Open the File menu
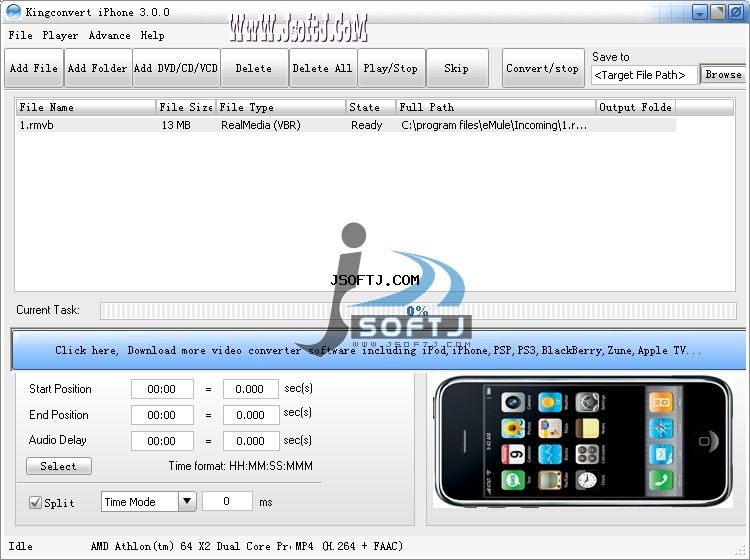 pyautogui.click(x=21, y=35)
